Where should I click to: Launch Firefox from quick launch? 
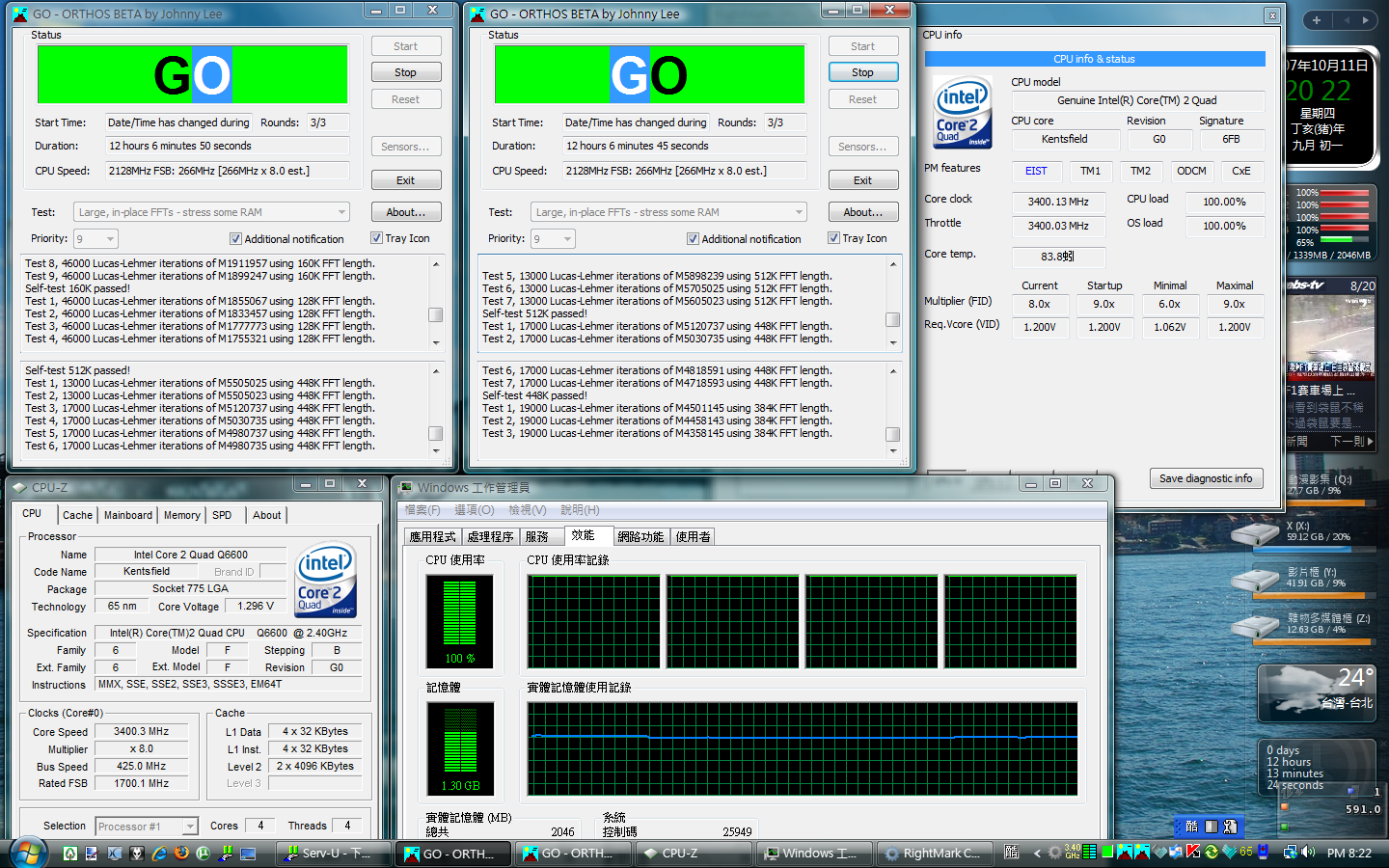click(x=181, y=854)
